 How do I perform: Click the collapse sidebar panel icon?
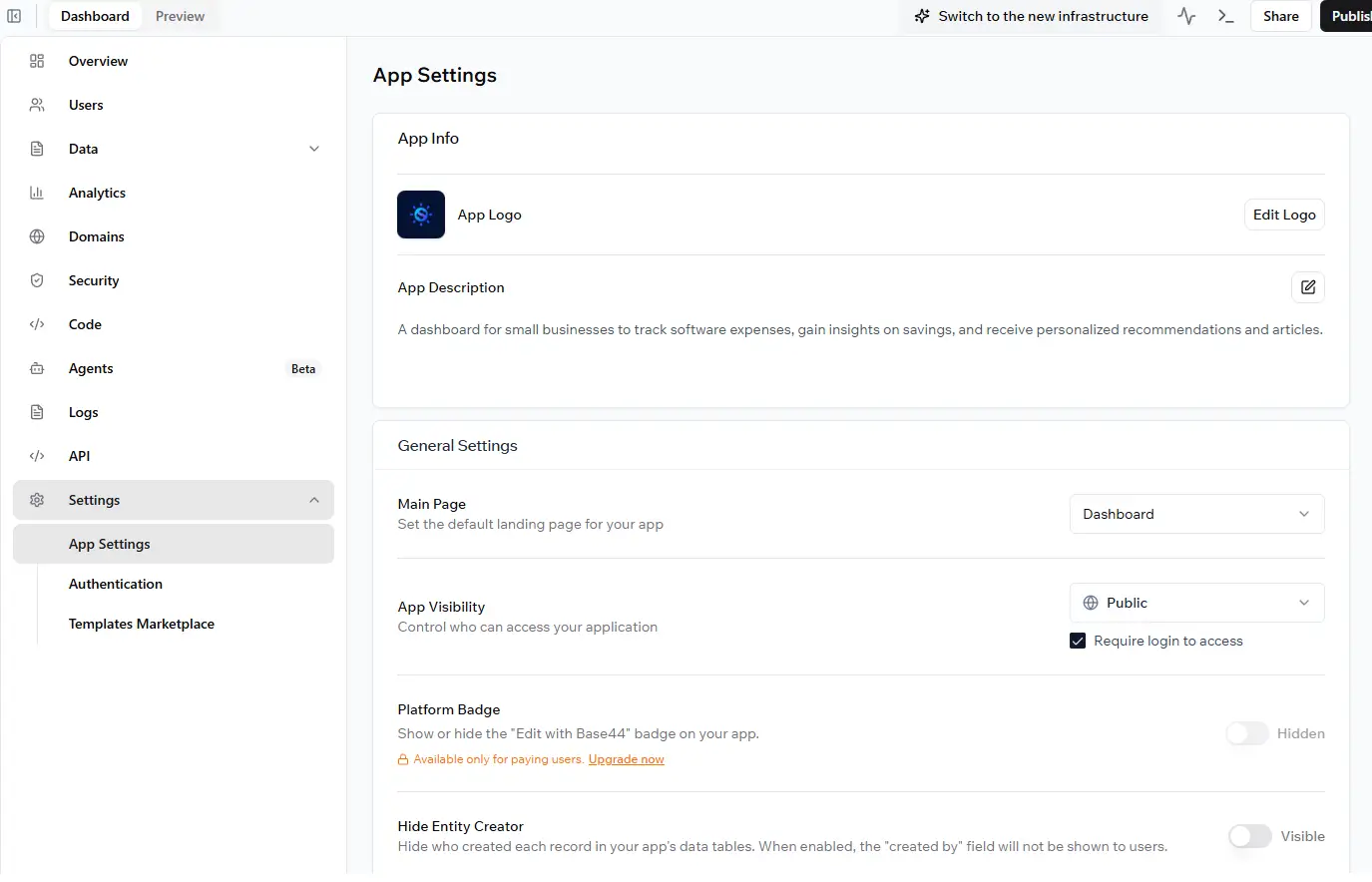14,16
